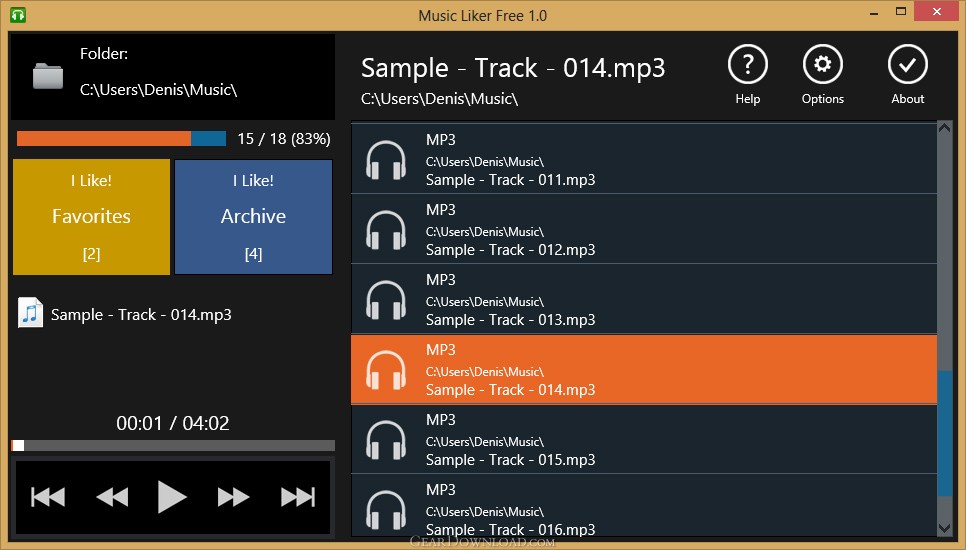Click the header title Sample - Track - 014.mp3

click(x=513, y=68)
